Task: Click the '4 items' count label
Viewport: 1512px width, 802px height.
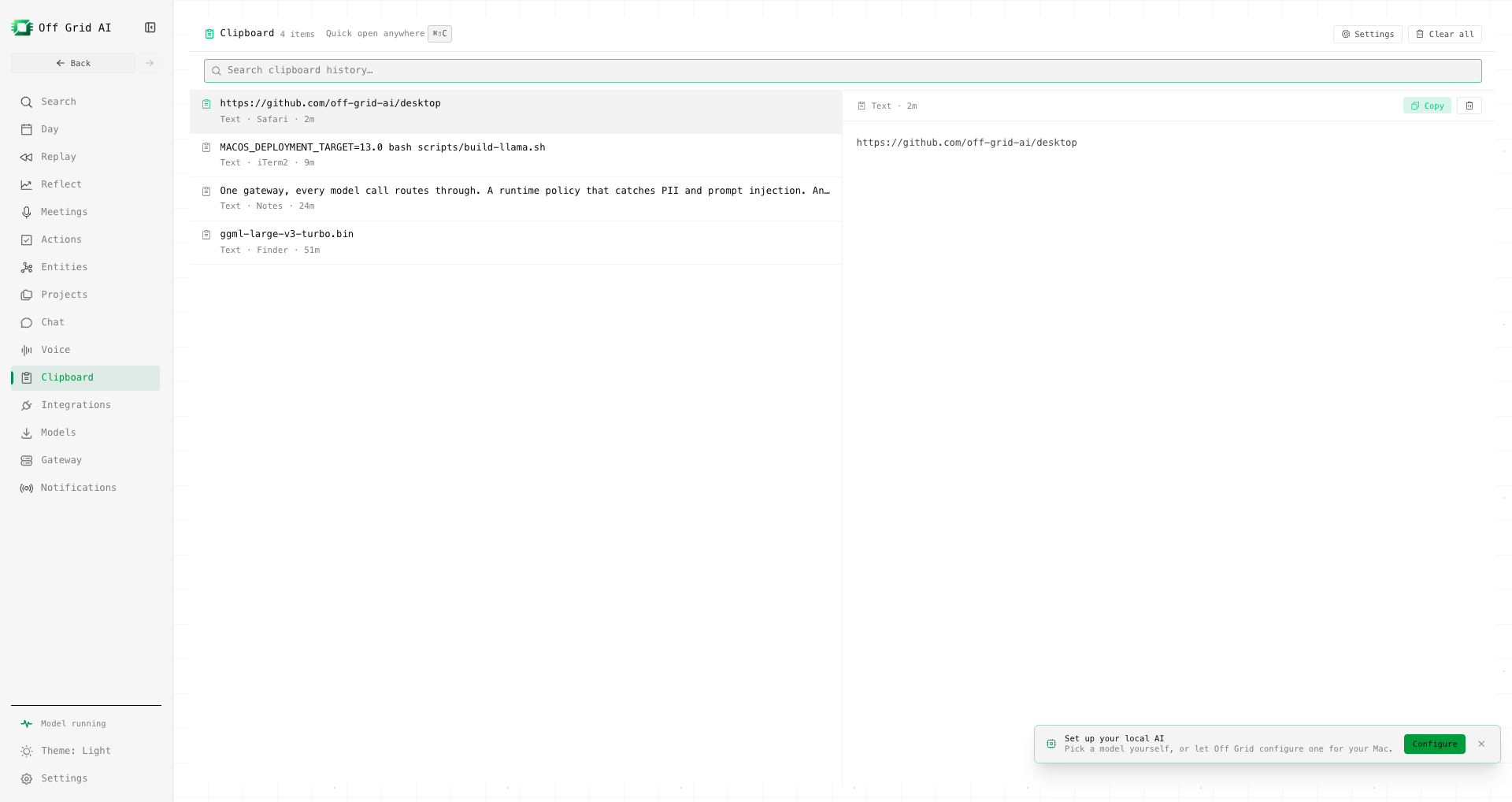Action: coord(297,35)
